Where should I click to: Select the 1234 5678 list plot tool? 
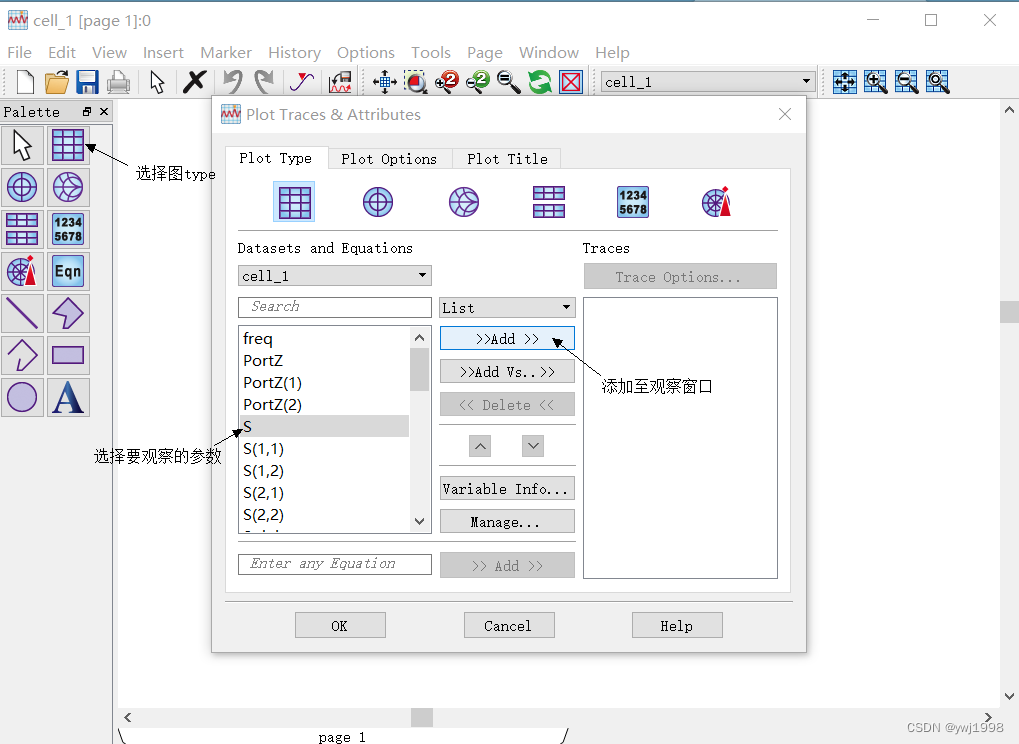pyautogui.click(x=68, y=229)
